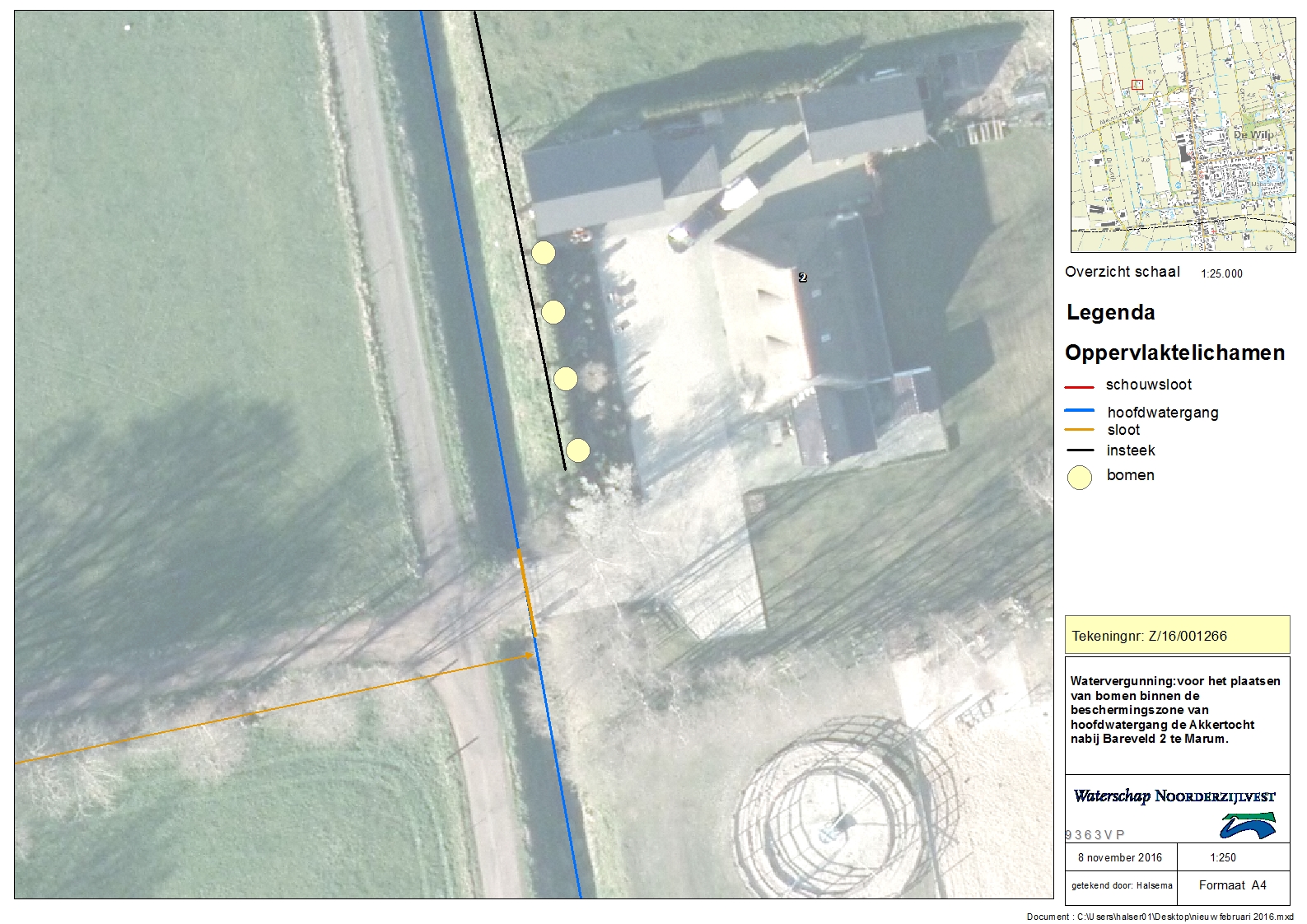
Task: Select the bottom yellow tree marker on the map
Action: (x=578, y=450)
